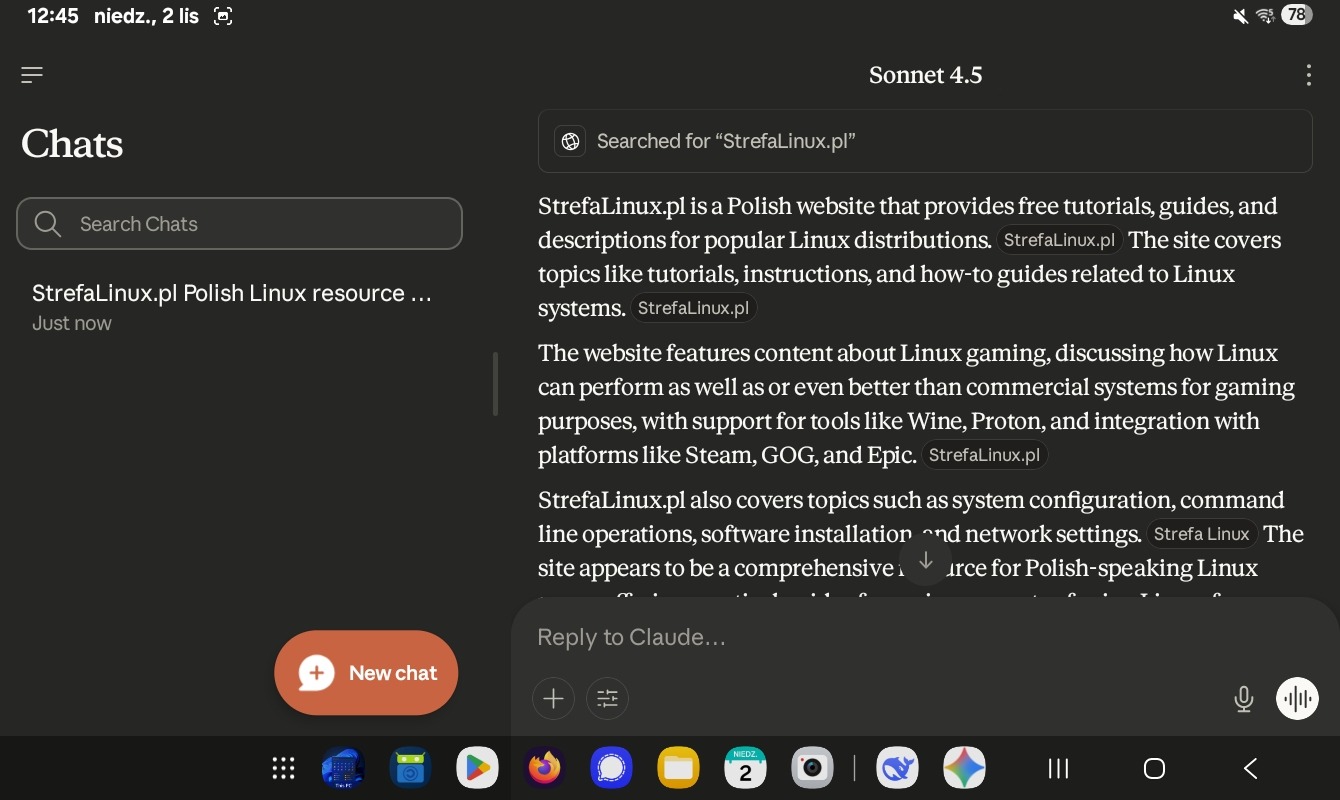The width and height of the screenshot is (1340, 800).
Task: Expand the Searched for "StrefaLinux.pl" result box
Action: point(924,141)
